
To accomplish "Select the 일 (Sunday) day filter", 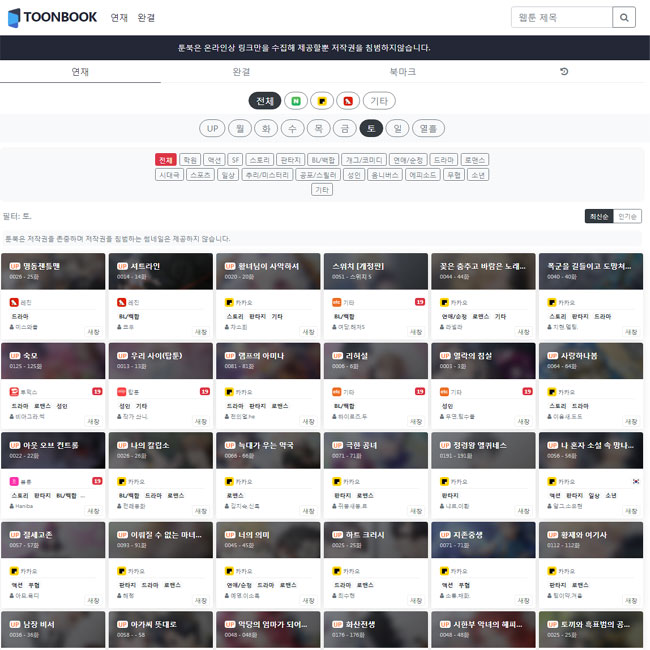I will click(397, 129).
